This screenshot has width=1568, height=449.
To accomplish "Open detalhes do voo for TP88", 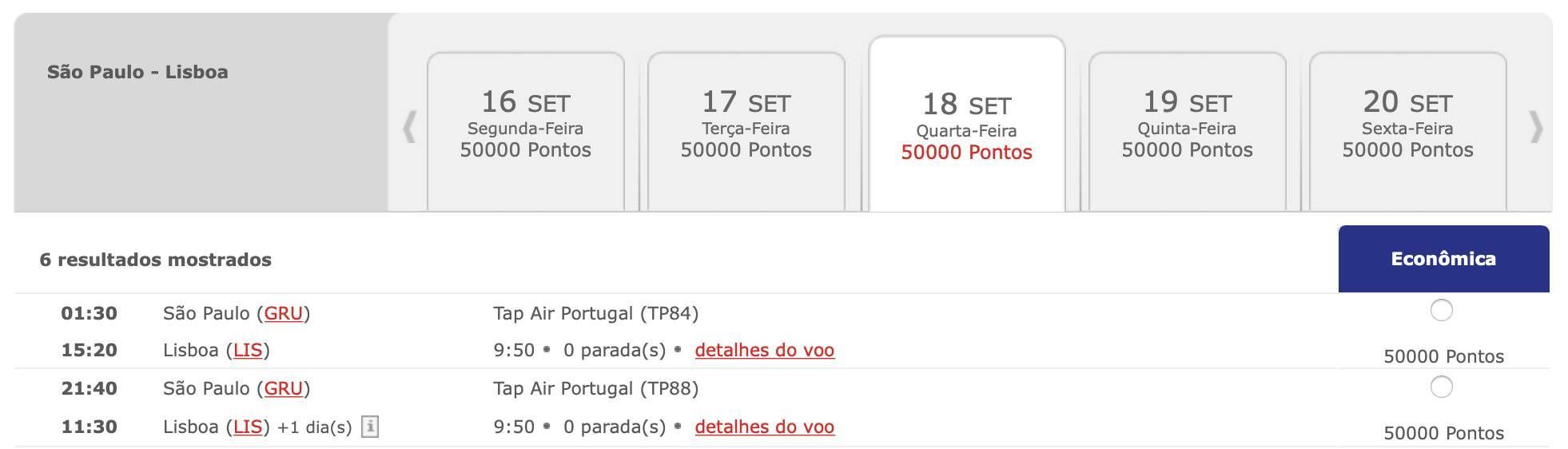I will (x=765, y=427).
